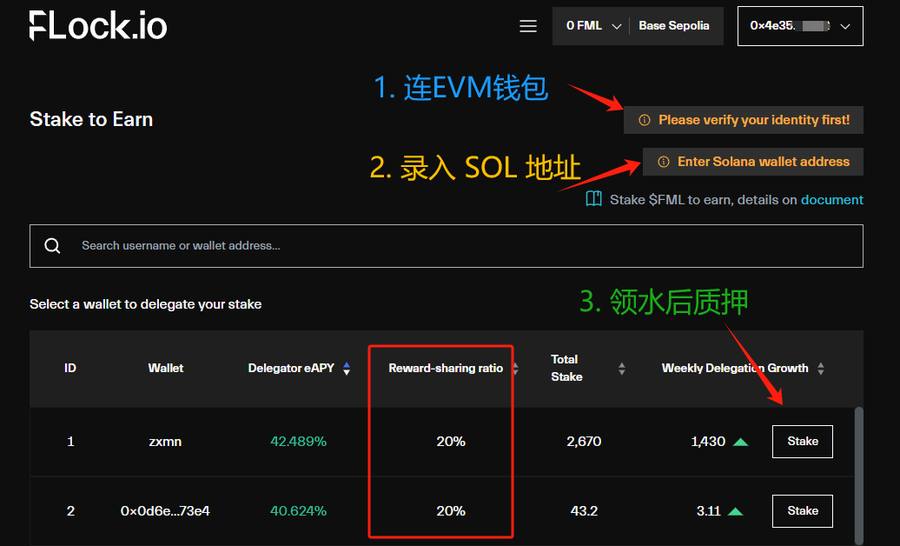
Task: Click info icon beside verify identity message
Action: pos(645,120)
